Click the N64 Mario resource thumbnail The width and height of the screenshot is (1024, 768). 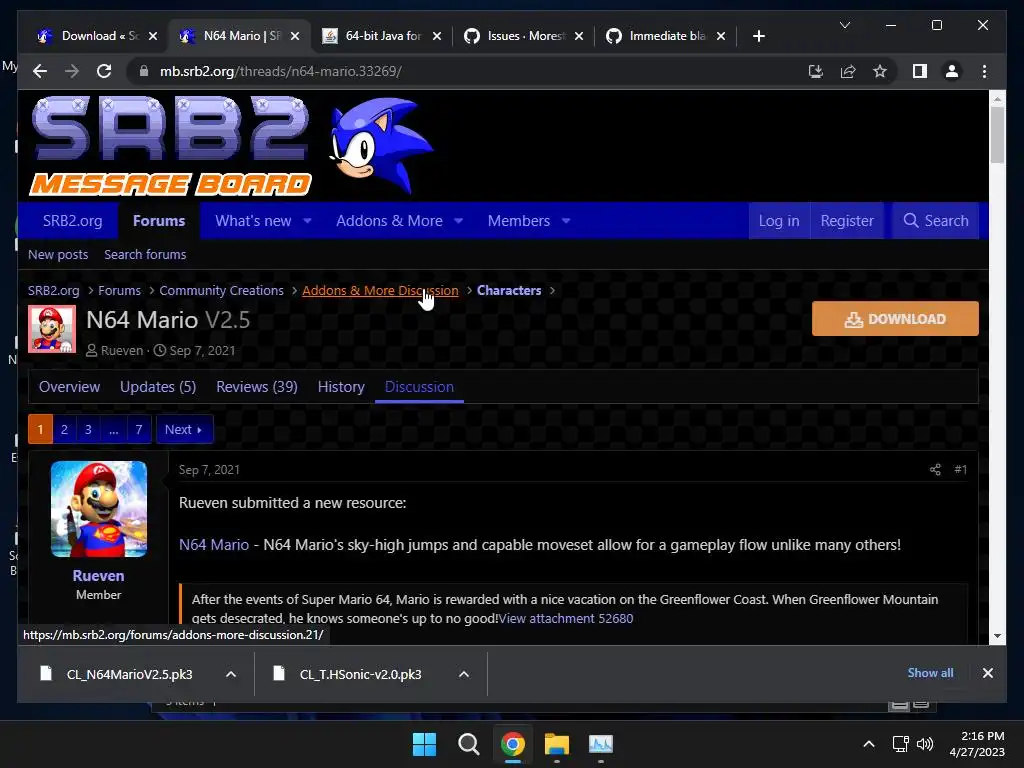pos(52,329)
